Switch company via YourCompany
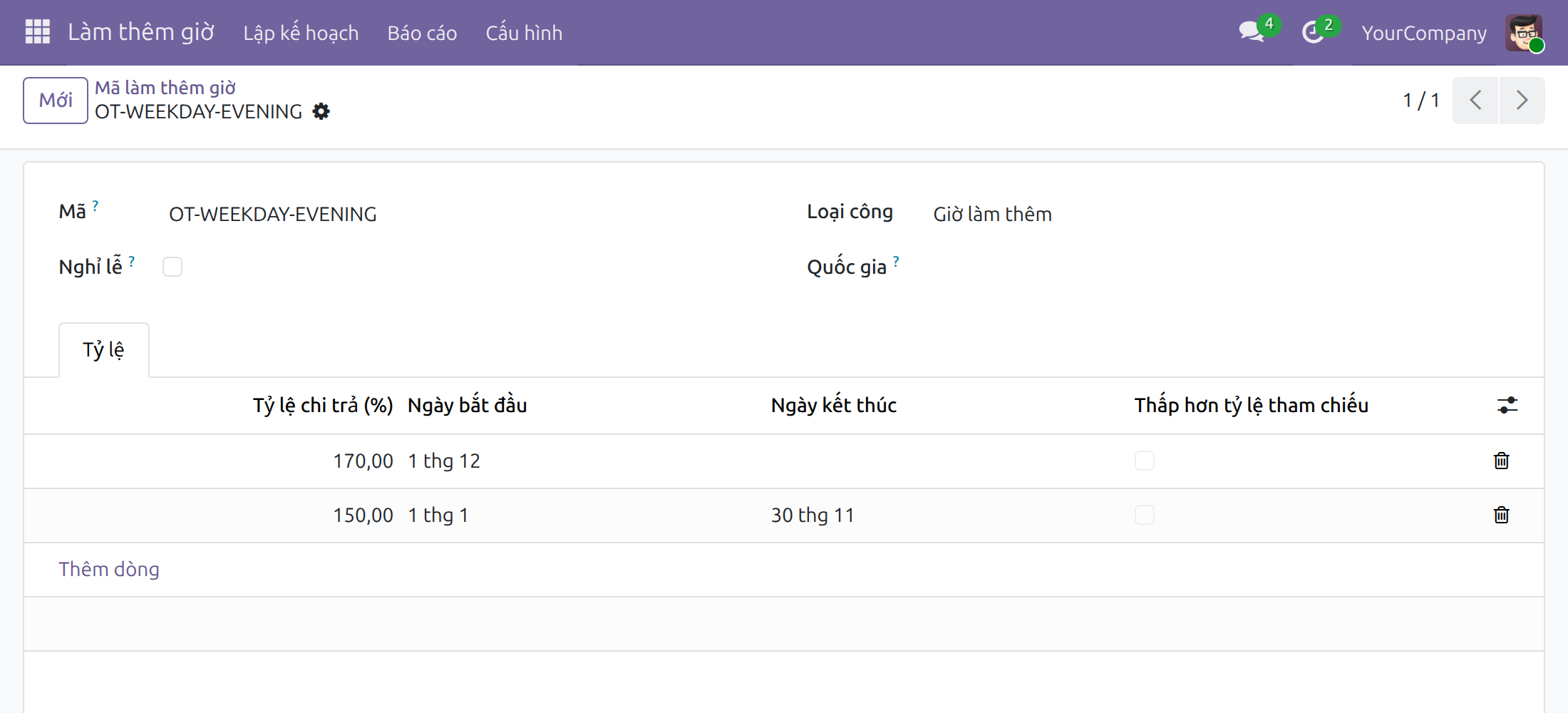 1424,33
